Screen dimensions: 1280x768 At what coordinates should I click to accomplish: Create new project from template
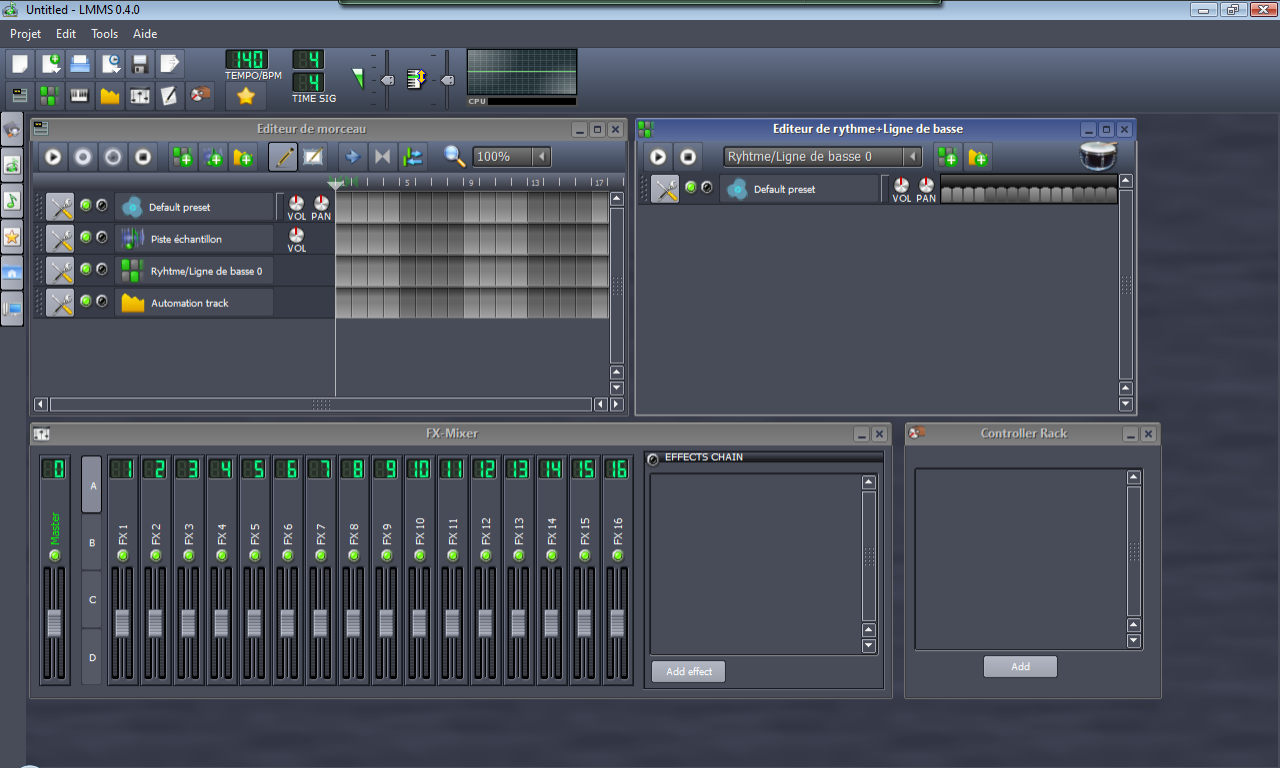(x=50, y=64)
